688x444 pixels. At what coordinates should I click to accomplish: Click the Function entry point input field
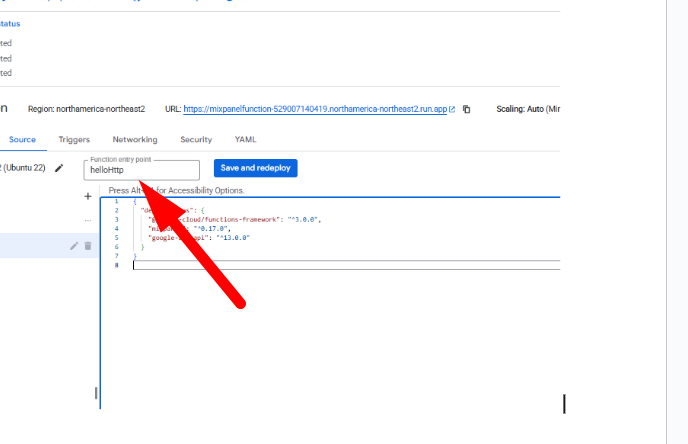click(141, 170)
